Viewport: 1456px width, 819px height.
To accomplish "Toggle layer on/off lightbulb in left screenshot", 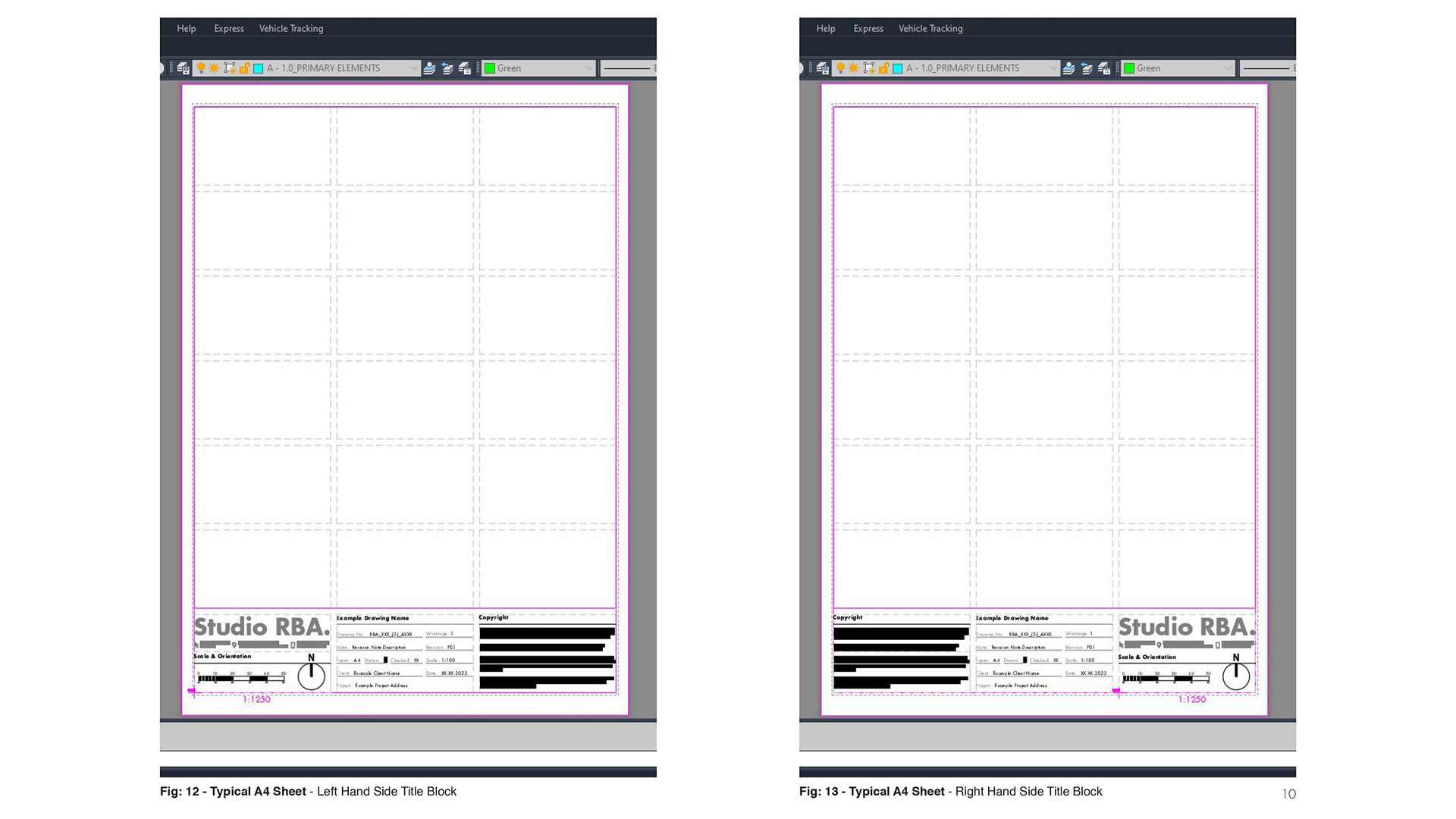I will click(x=201, y=68).
